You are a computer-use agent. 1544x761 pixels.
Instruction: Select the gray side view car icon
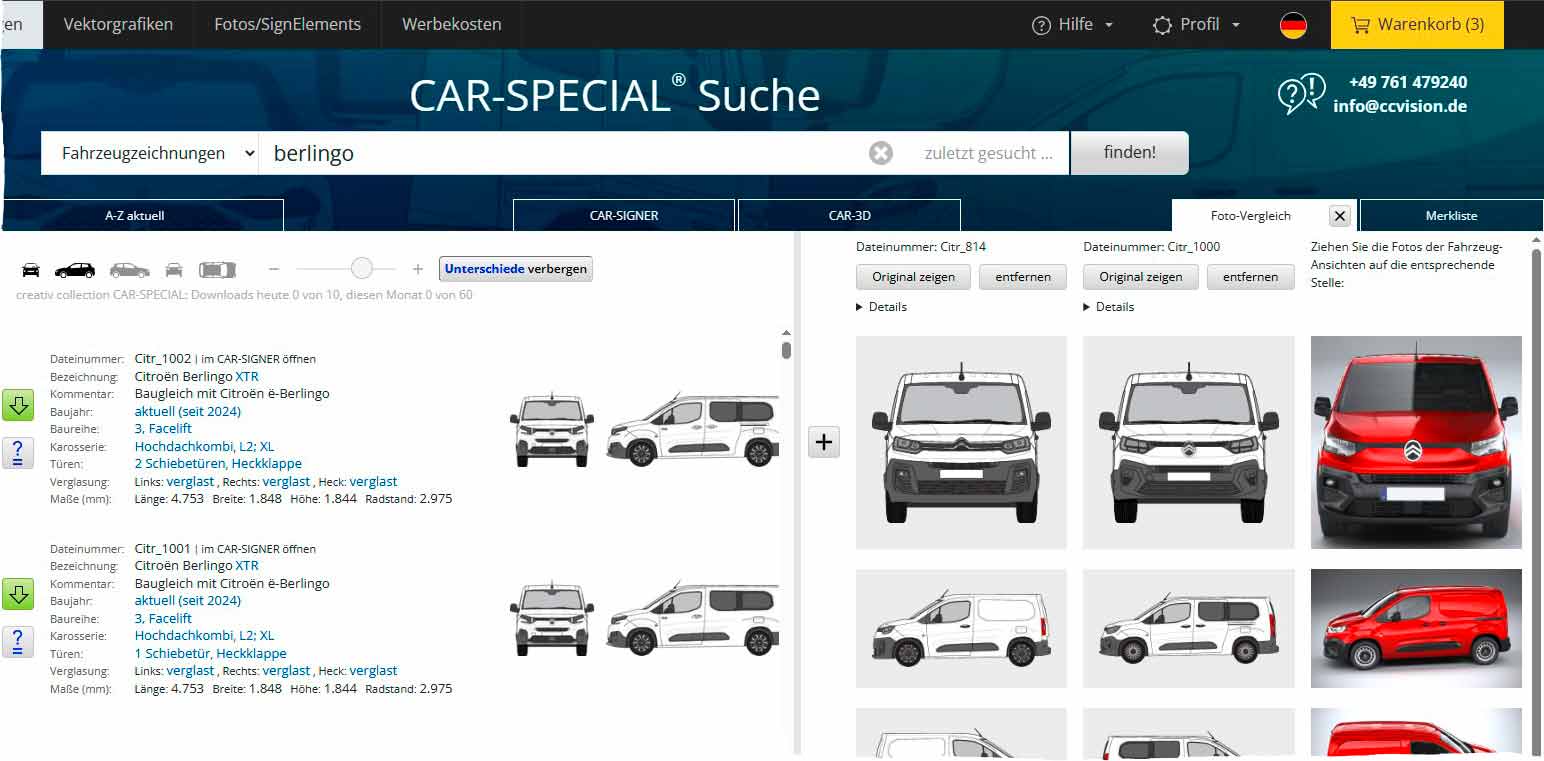pyautogui.click(x=130, y=269)
